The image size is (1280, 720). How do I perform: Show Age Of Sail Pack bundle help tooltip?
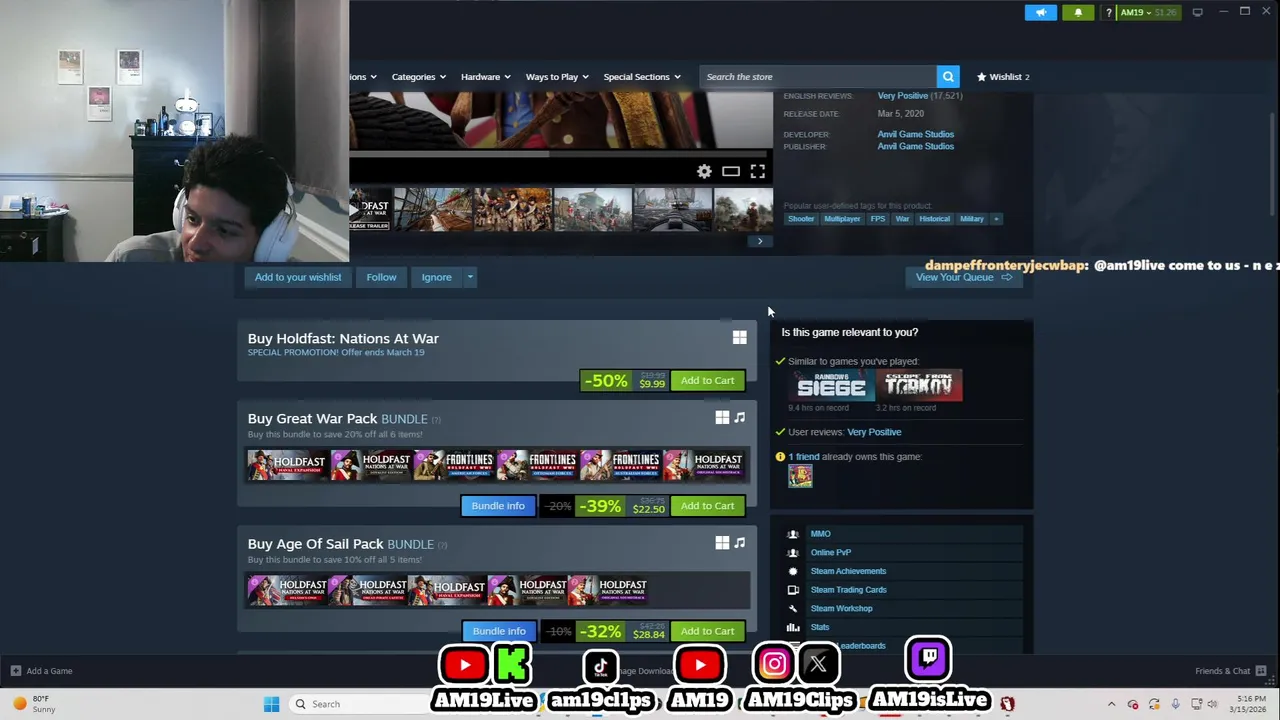tap(442, 544)
